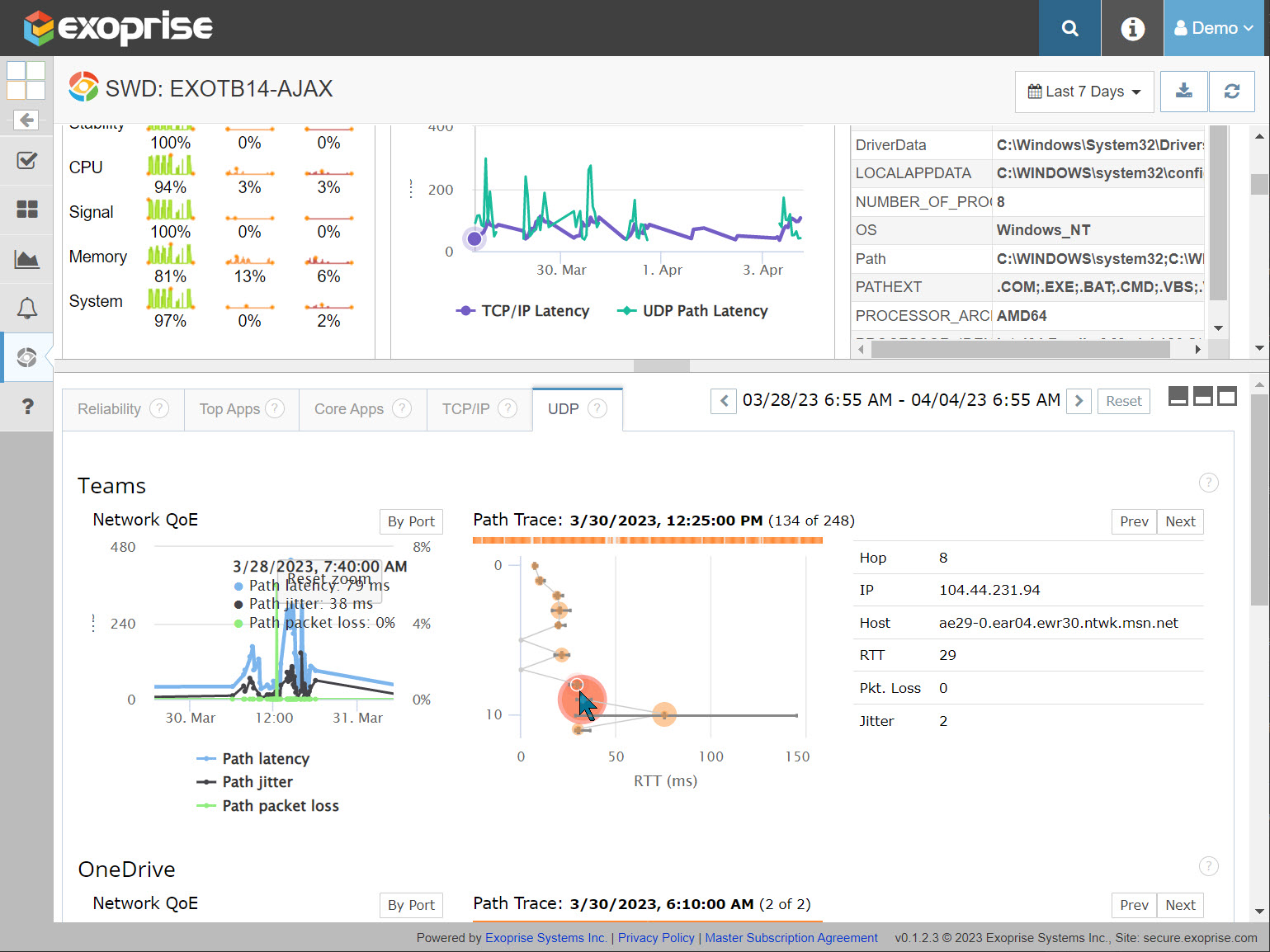The width and height of the screenshot is (1270, 952).
Task: Open the latency chart context menu dots
Action: [411, 189]
